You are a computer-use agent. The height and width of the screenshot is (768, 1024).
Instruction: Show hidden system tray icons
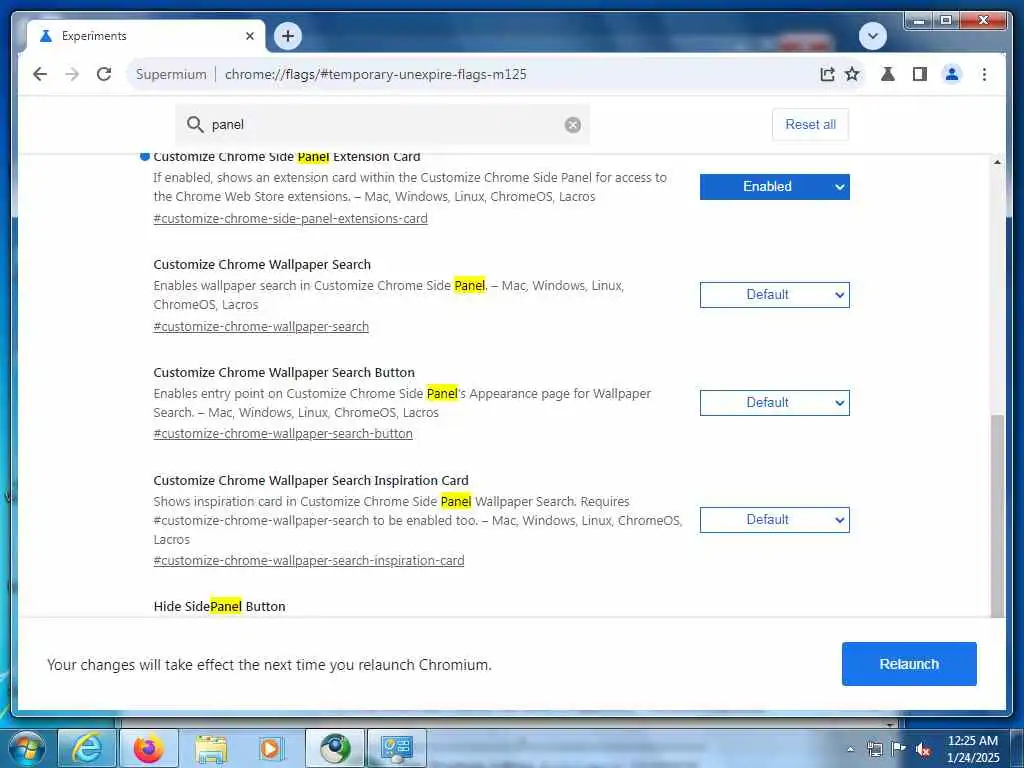pos(850,749)
